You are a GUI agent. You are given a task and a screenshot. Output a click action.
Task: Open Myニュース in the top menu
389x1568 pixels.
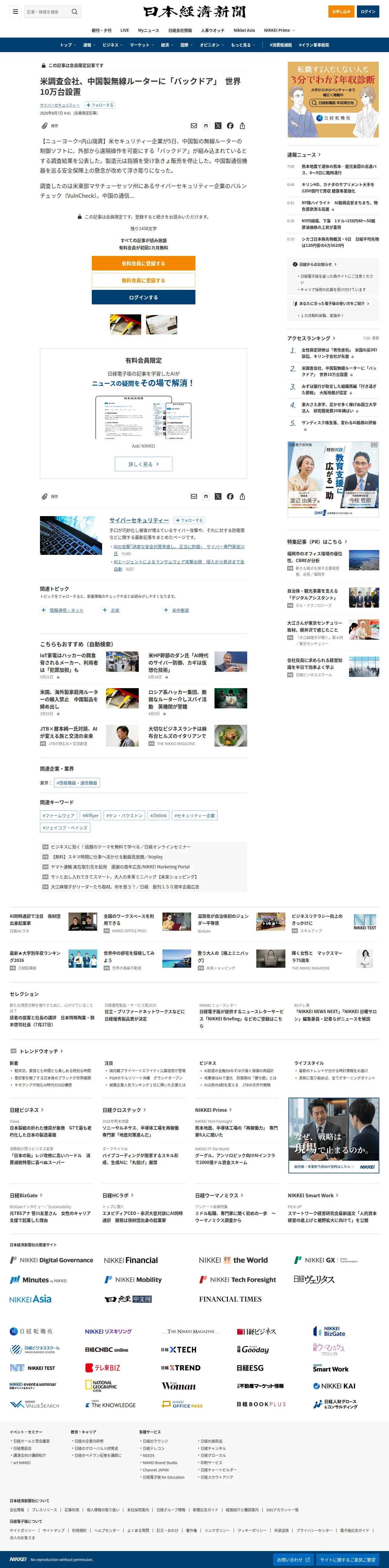pyautogui.click(x=148, y=30)
